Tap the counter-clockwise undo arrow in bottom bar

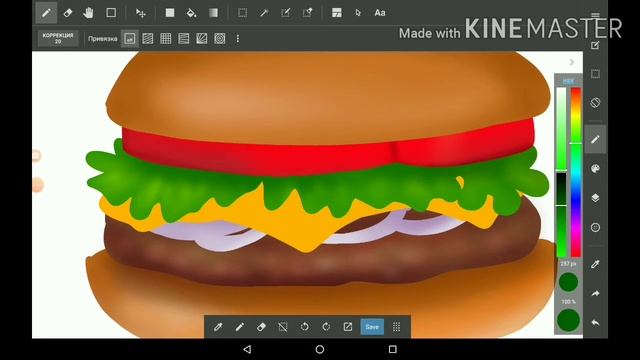304,327
